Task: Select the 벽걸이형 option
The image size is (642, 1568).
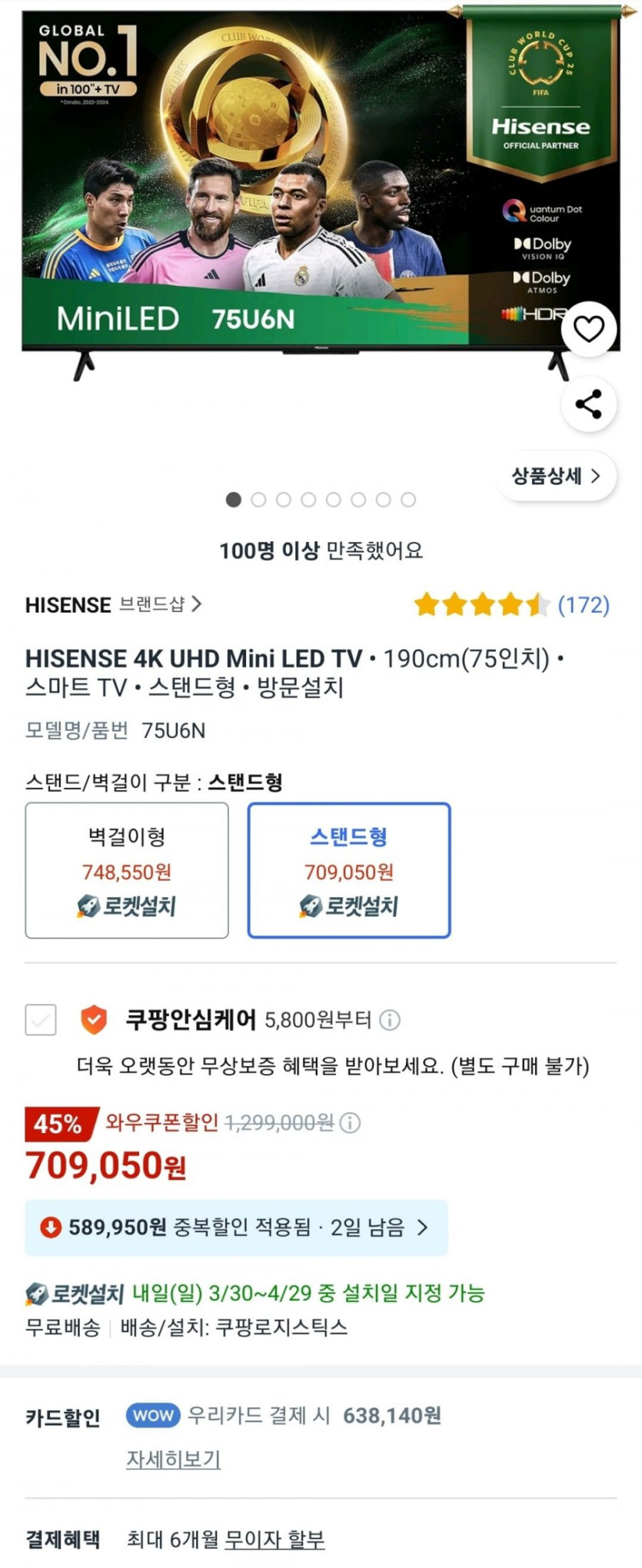Action: (127, 870)
